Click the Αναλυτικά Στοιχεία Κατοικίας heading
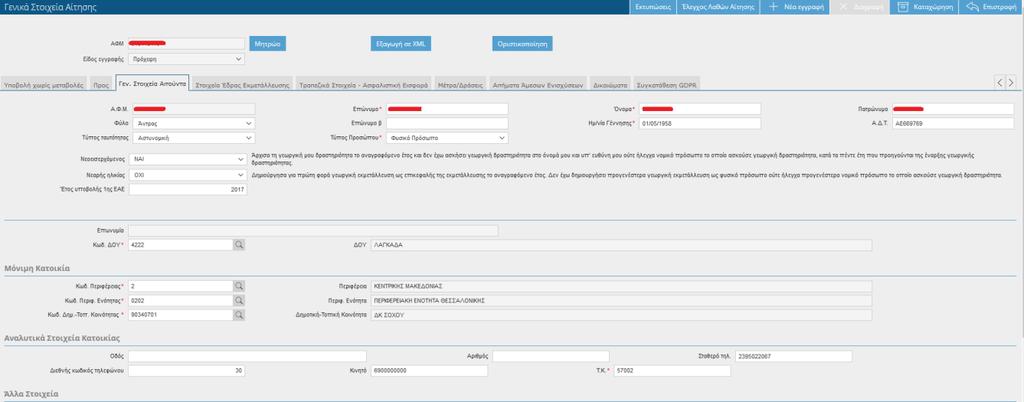Image resolution: width=1024 pixels, height=402 pixels. click(61, 337)
